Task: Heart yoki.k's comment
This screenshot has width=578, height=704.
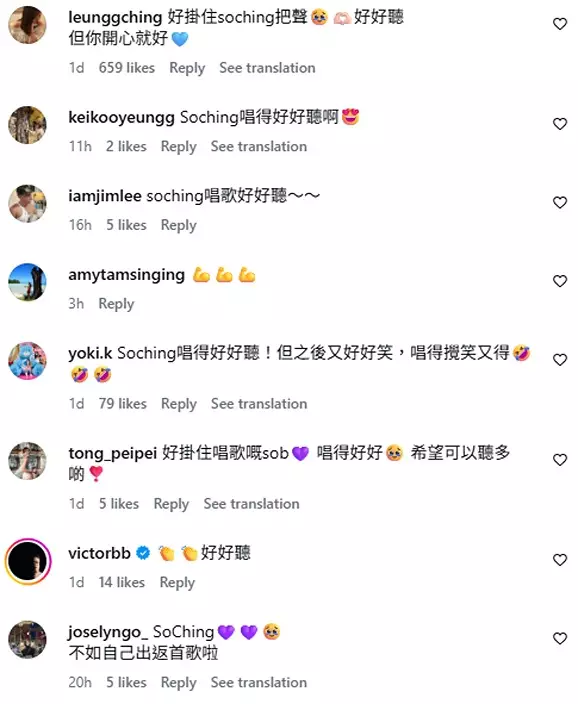Action: (x=560, y=360)
